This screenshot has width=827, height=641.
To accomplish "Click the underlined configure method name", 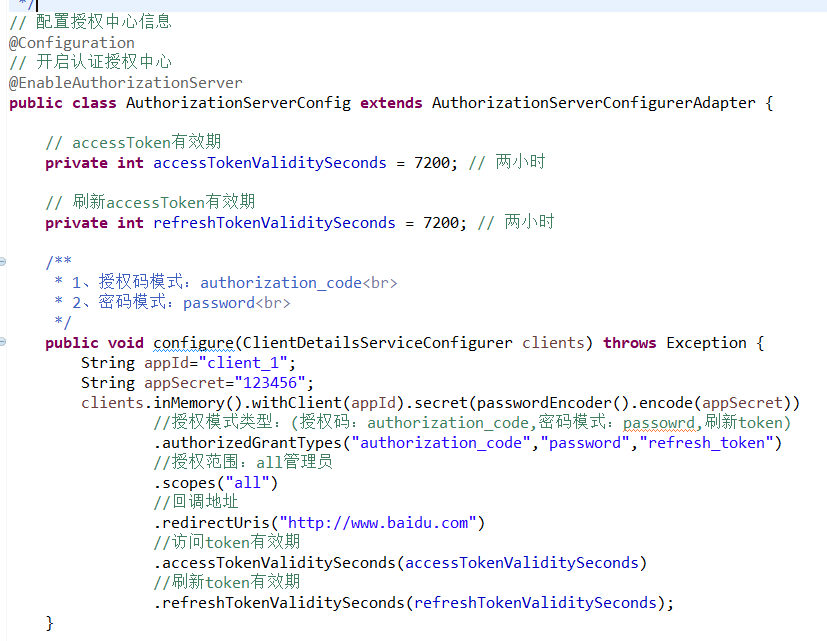I will click(194, 343).
